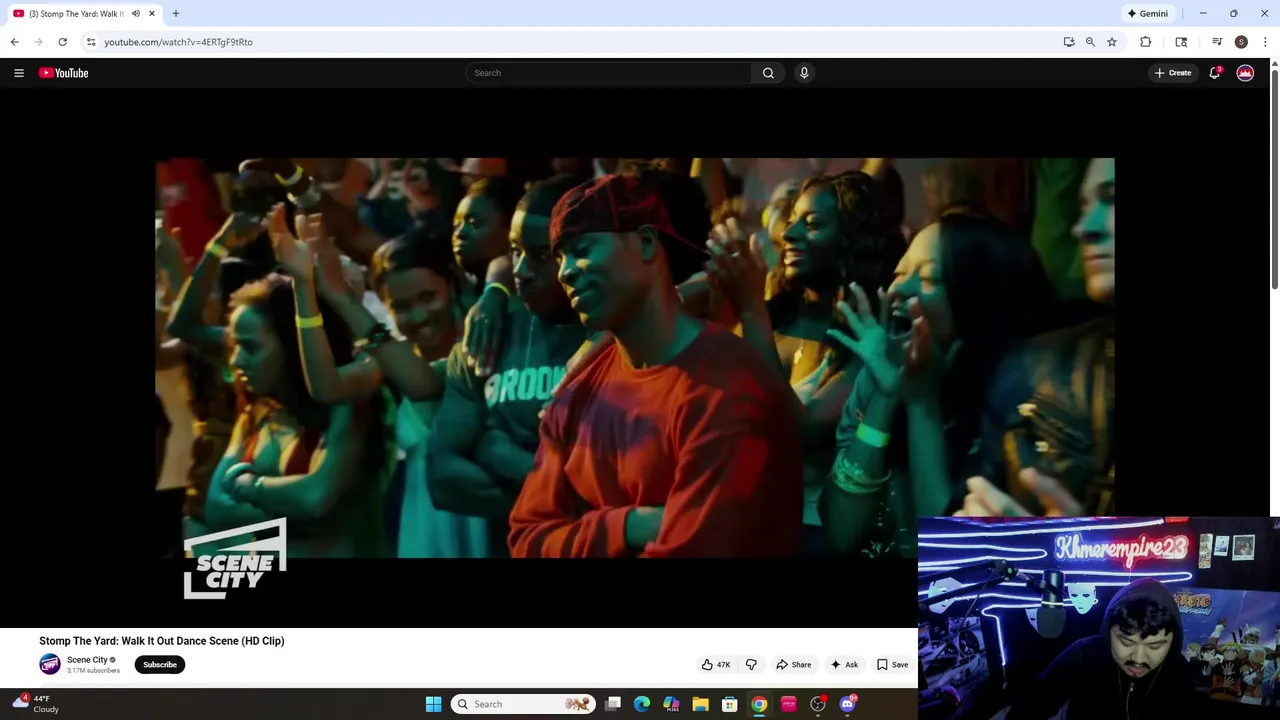Image resolution: width=1280 pixels, height=720 pixels.
Task: Open YouTube account avatar menu
Action: pos(1245,73)
